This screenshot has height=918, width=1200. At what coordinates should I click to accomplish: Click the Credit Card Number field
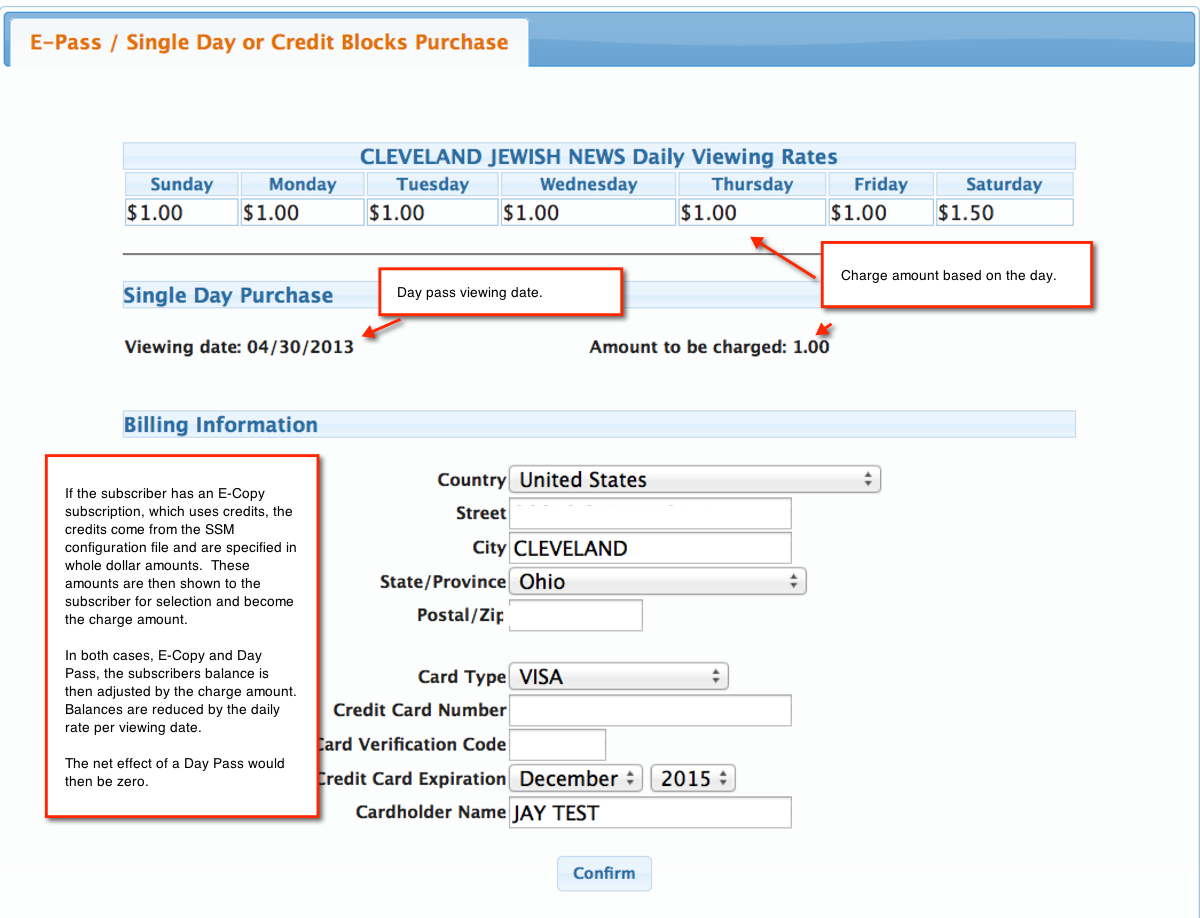coord(650,710)
